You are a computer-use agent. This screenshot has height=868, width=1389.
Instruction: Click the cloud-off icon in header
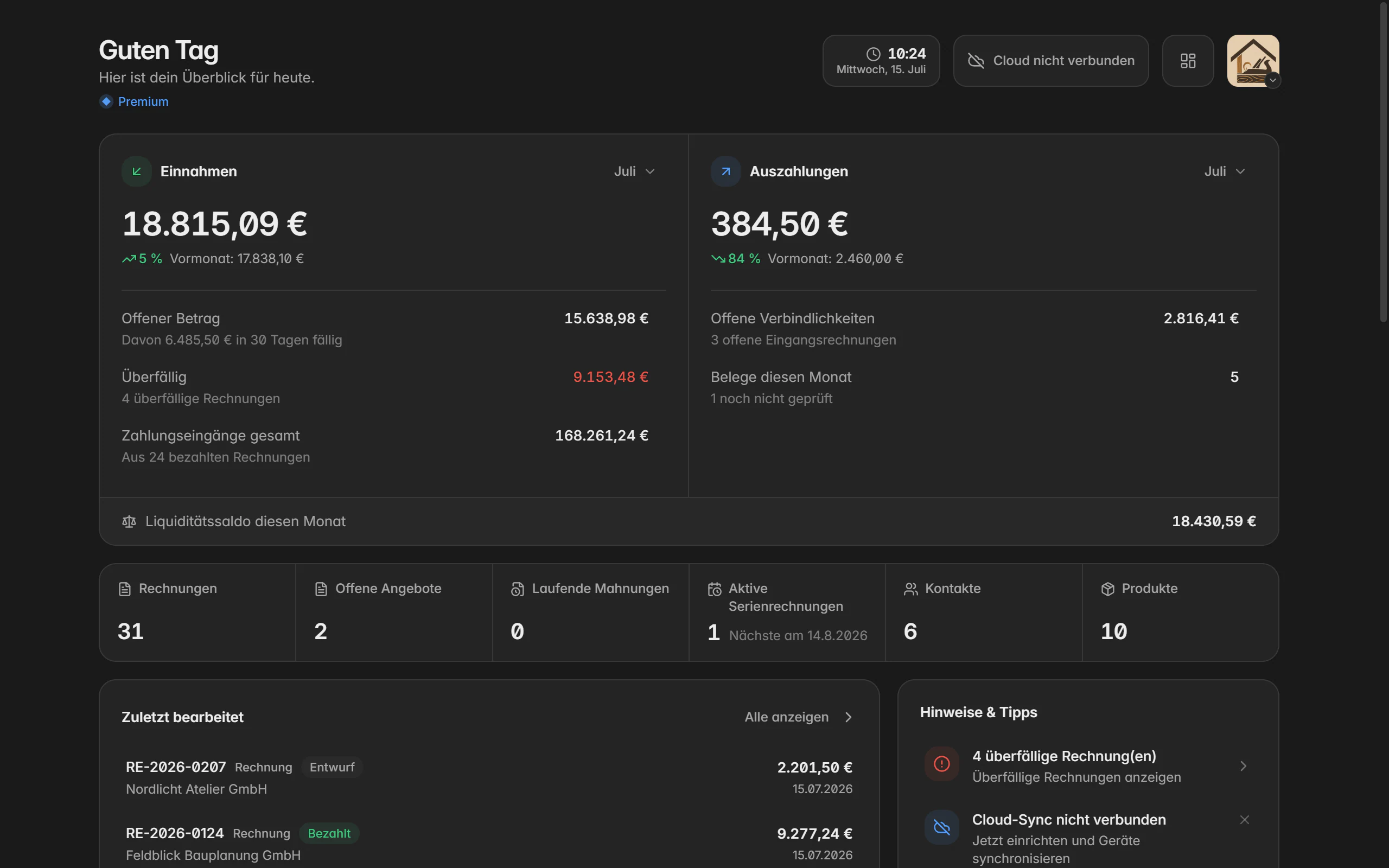[976, 61]
